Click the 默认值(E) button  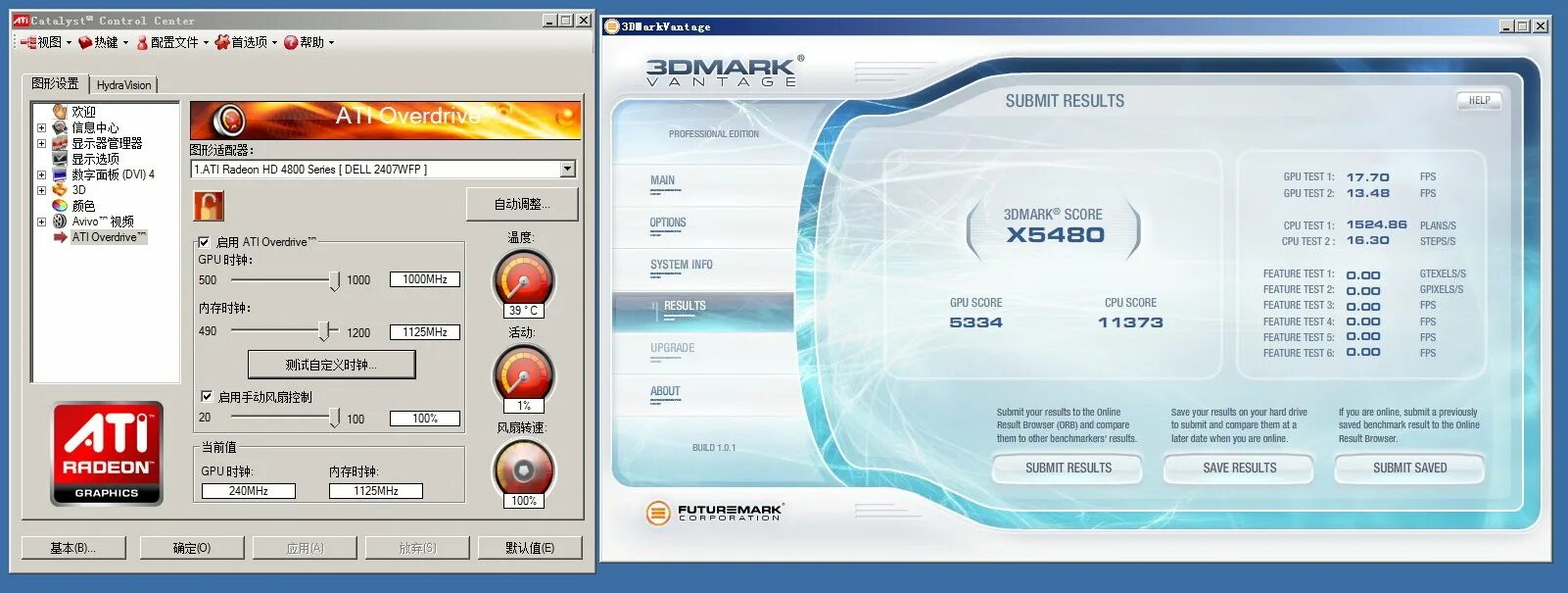coord(530,548)
